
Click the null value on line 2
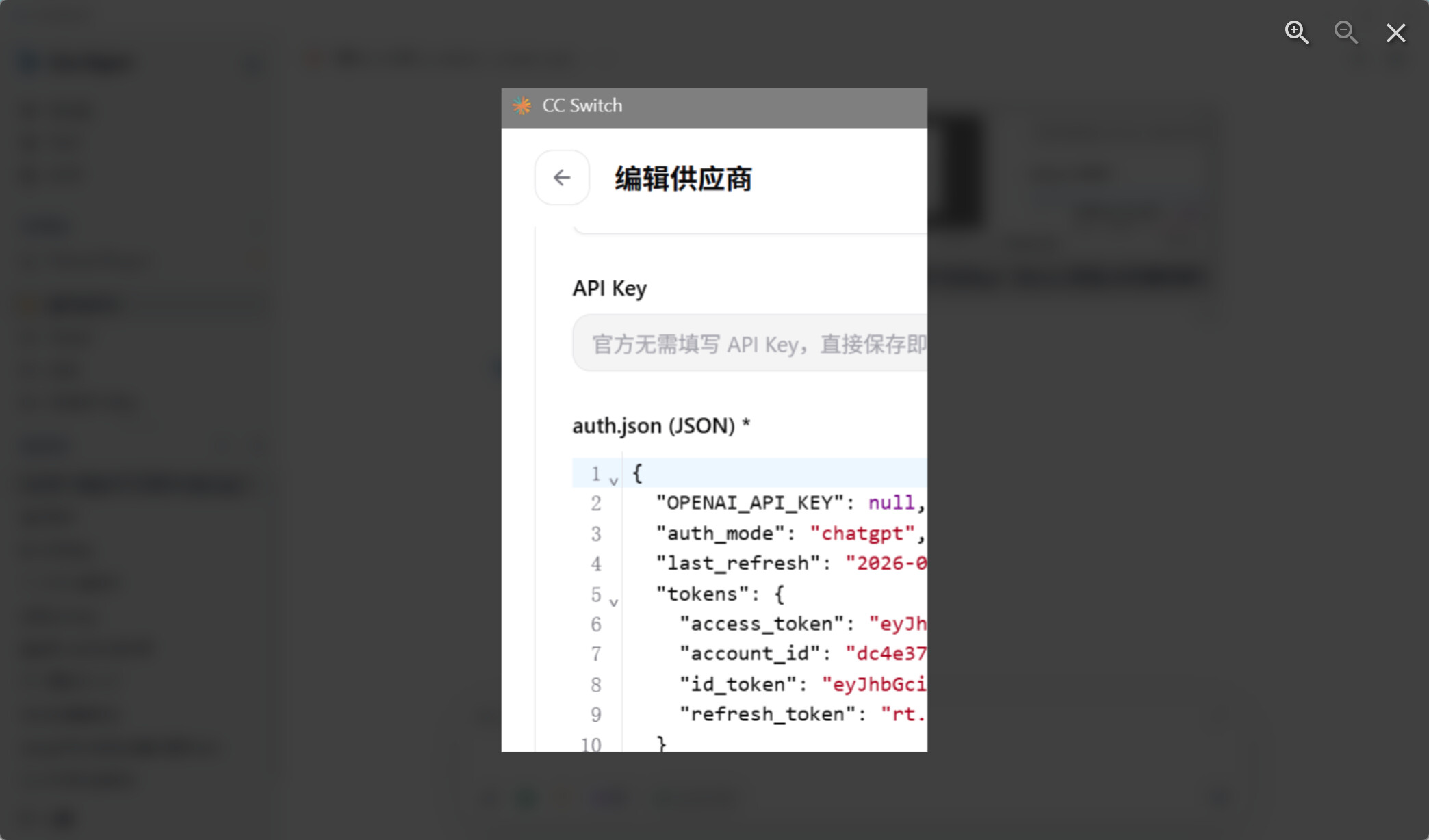tap(891, 503)
